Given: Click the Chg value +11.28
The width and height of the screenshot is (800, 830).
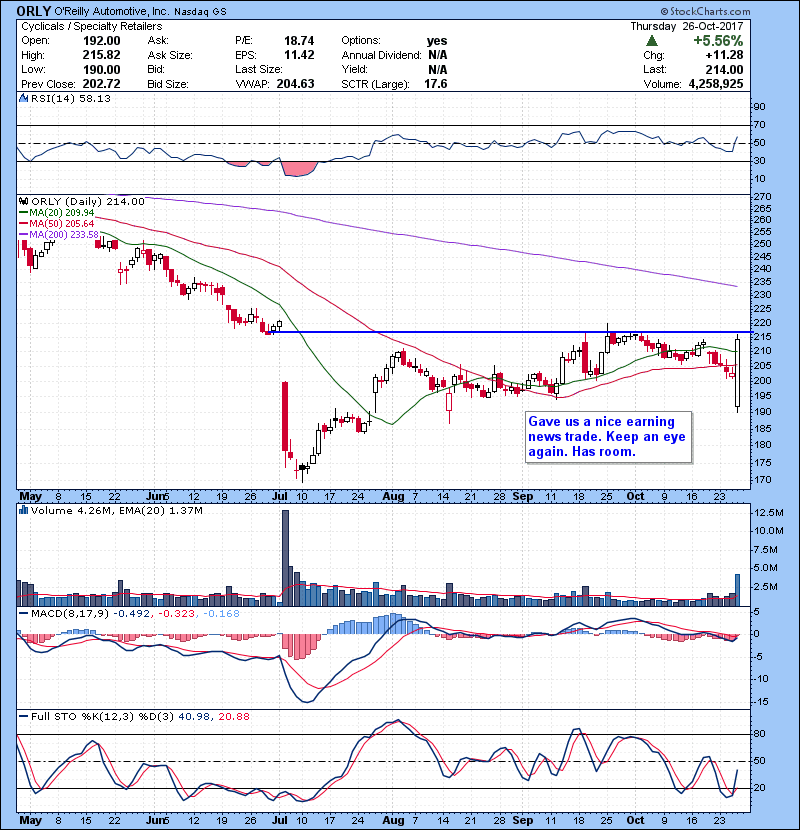Looking at the screenshot, I should tap(724, 55).
